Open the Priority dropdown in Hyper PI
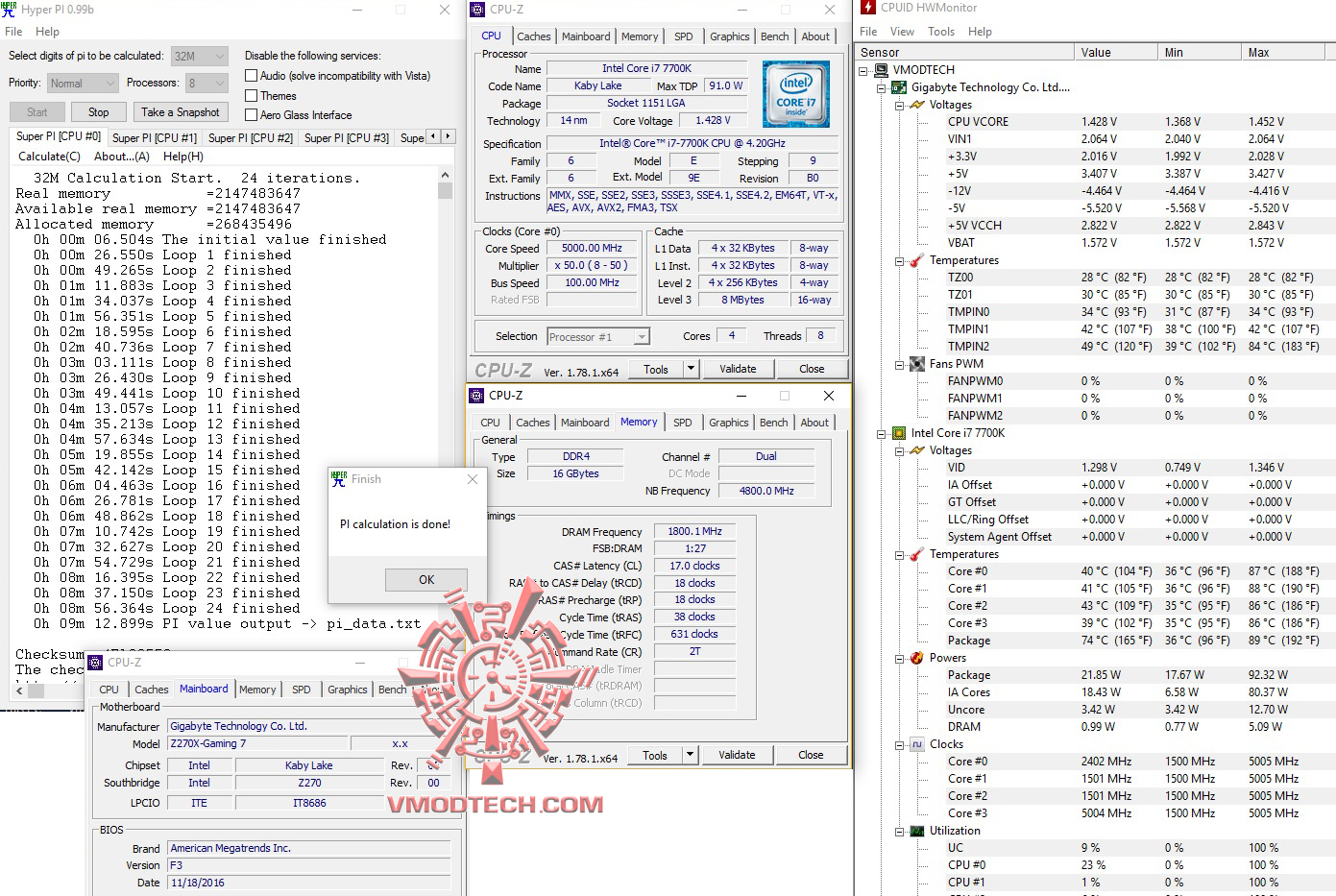 pos(109,83)
